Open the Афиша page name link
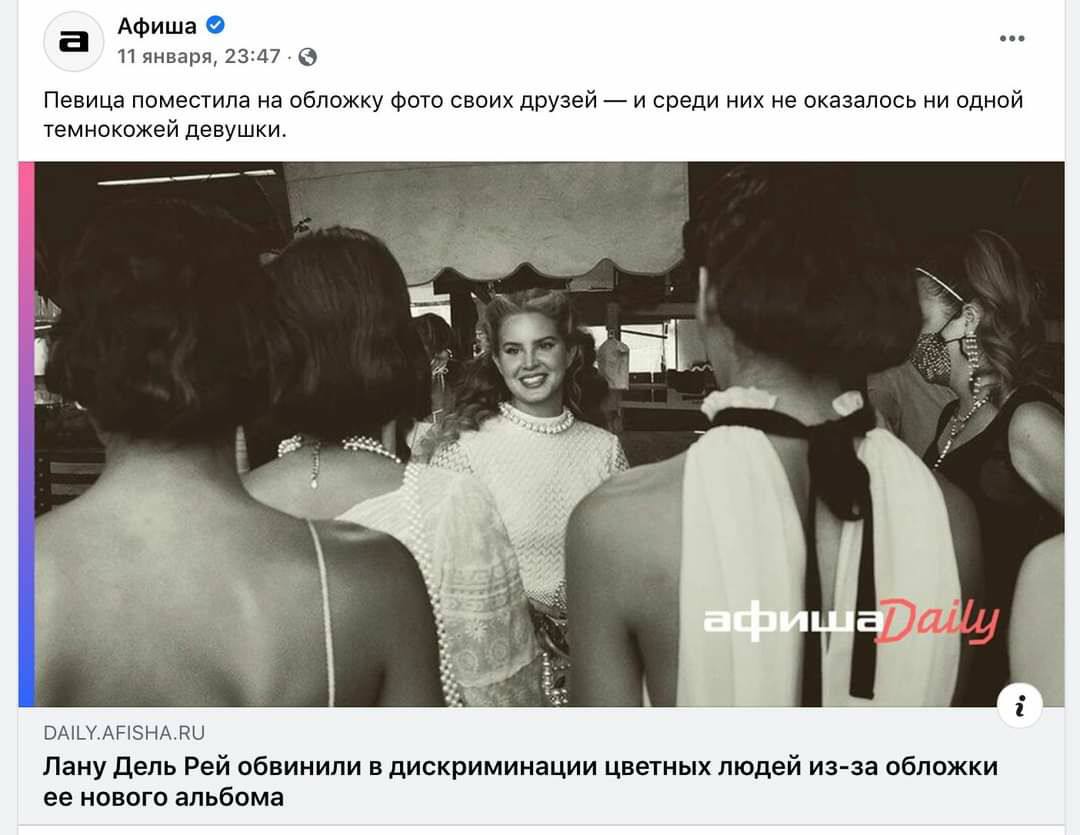 click(x=157, y=26)
